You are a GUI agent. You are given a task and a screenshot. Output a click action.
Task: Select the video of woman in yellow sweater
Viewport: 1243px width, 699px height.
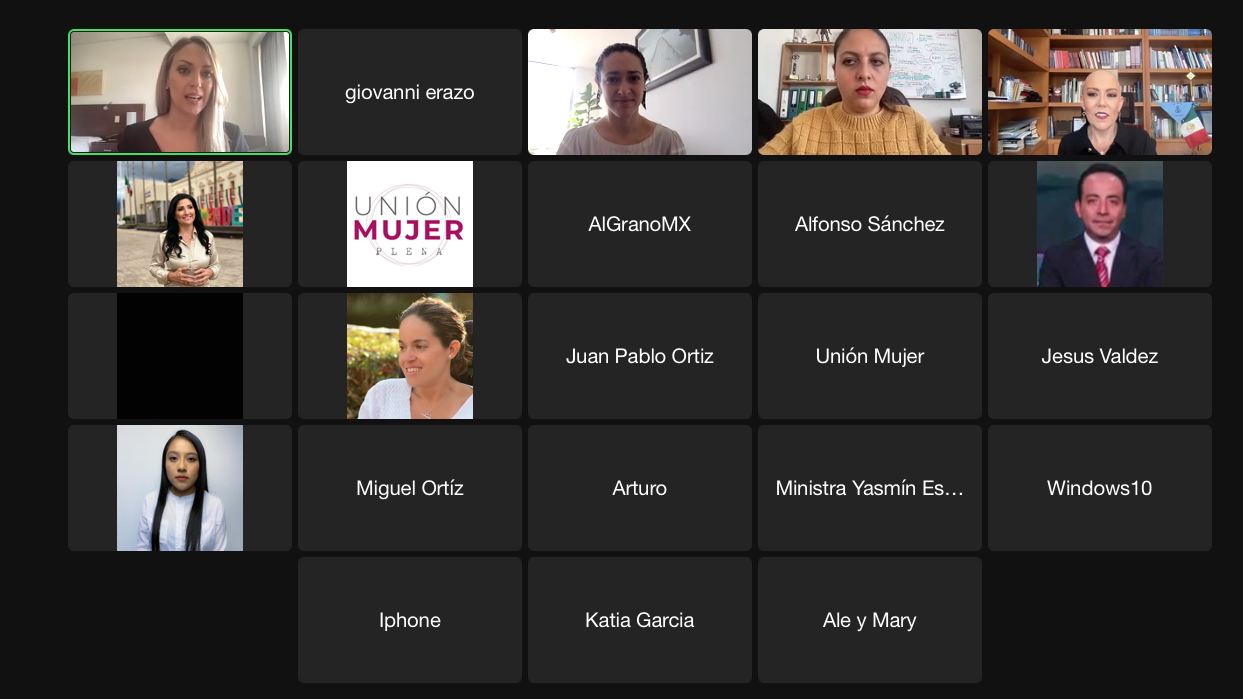click(870, 92)
